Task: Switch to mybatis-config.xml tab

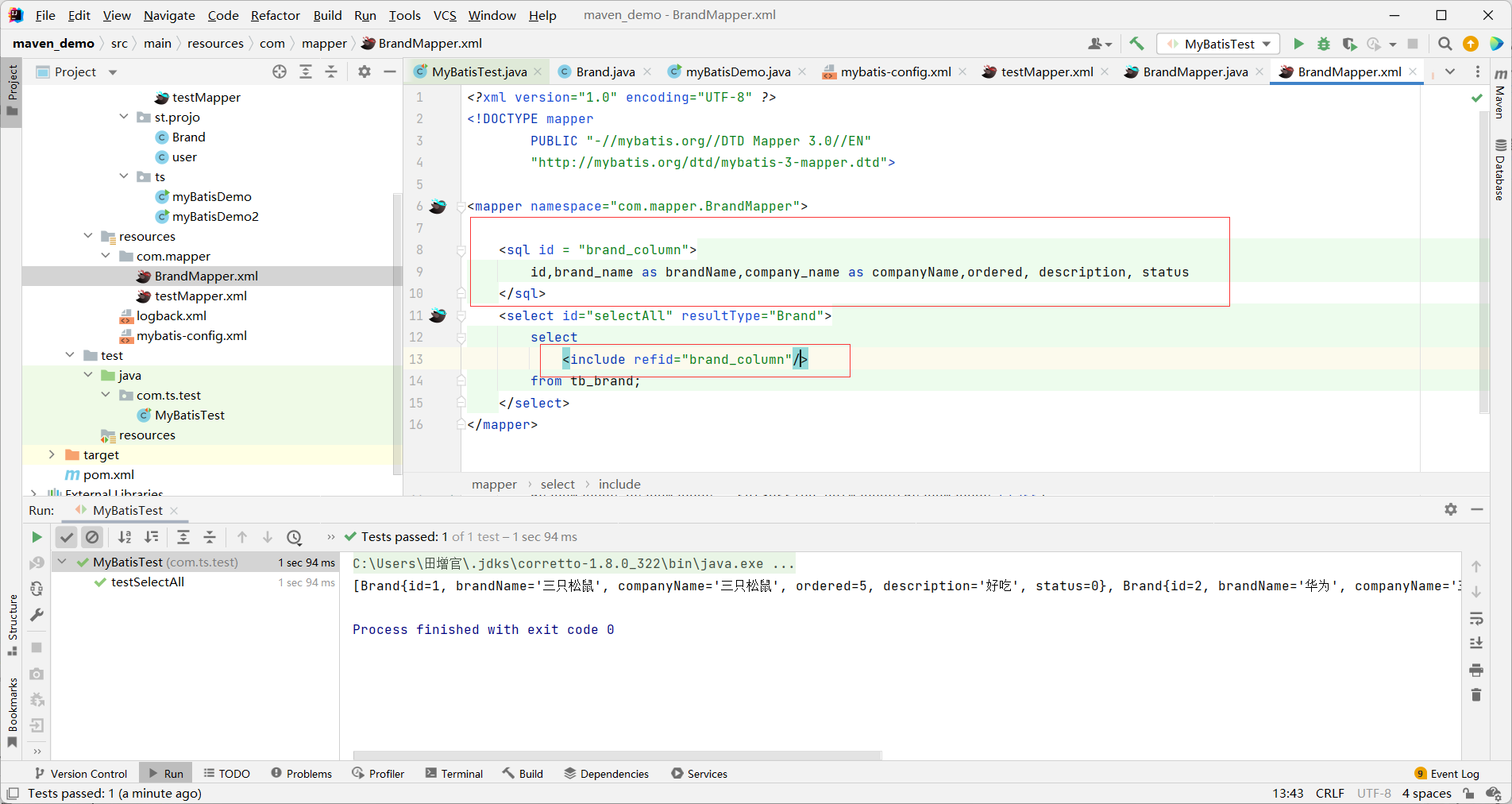Action: pos(896,72)
